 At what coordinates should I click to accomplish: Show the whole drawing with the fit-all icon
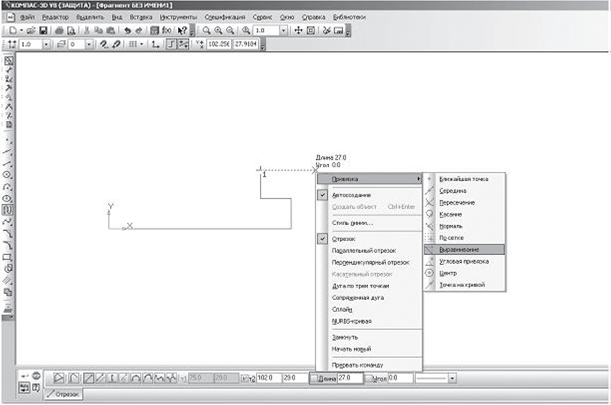click(311, 30)
